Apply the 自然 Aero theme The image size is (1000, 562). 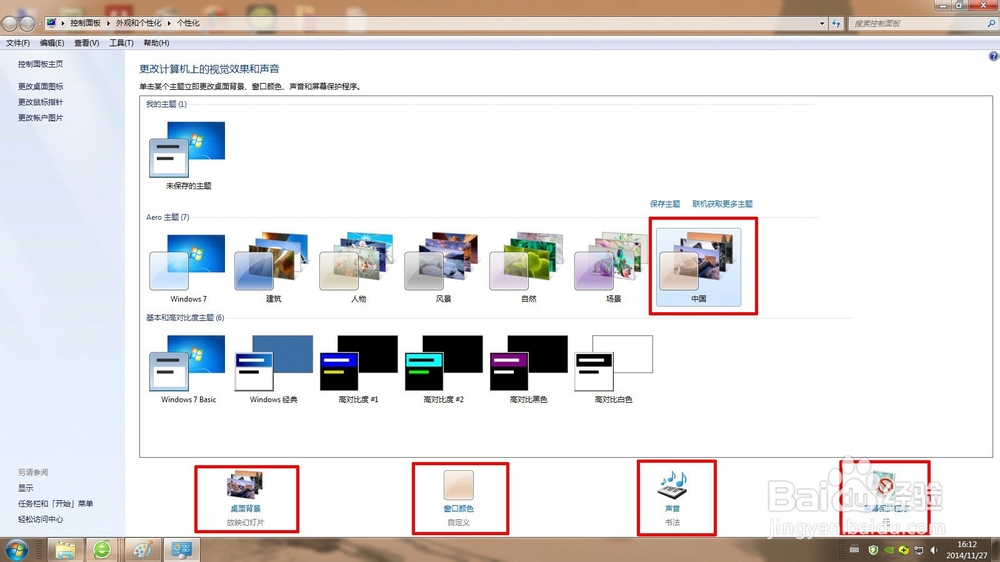pyautogui.click(x=528, y=269)
